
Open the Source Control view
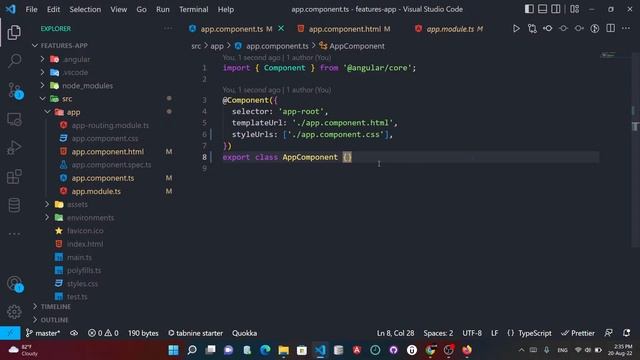tap(15, 91)
